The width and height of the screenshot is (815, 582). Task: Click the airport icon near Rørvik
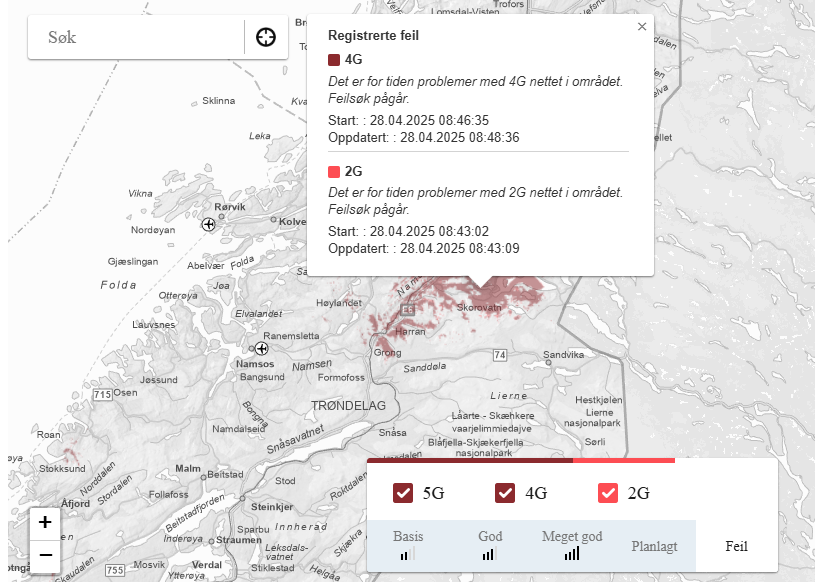[208, 224]
